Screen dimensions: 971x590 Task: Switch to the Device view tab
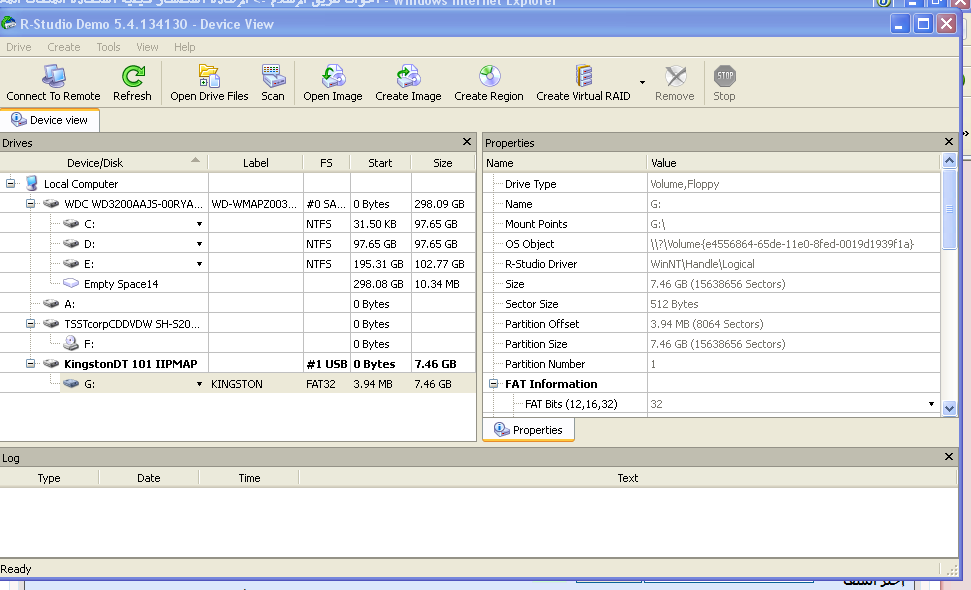[x=50, y=120]
